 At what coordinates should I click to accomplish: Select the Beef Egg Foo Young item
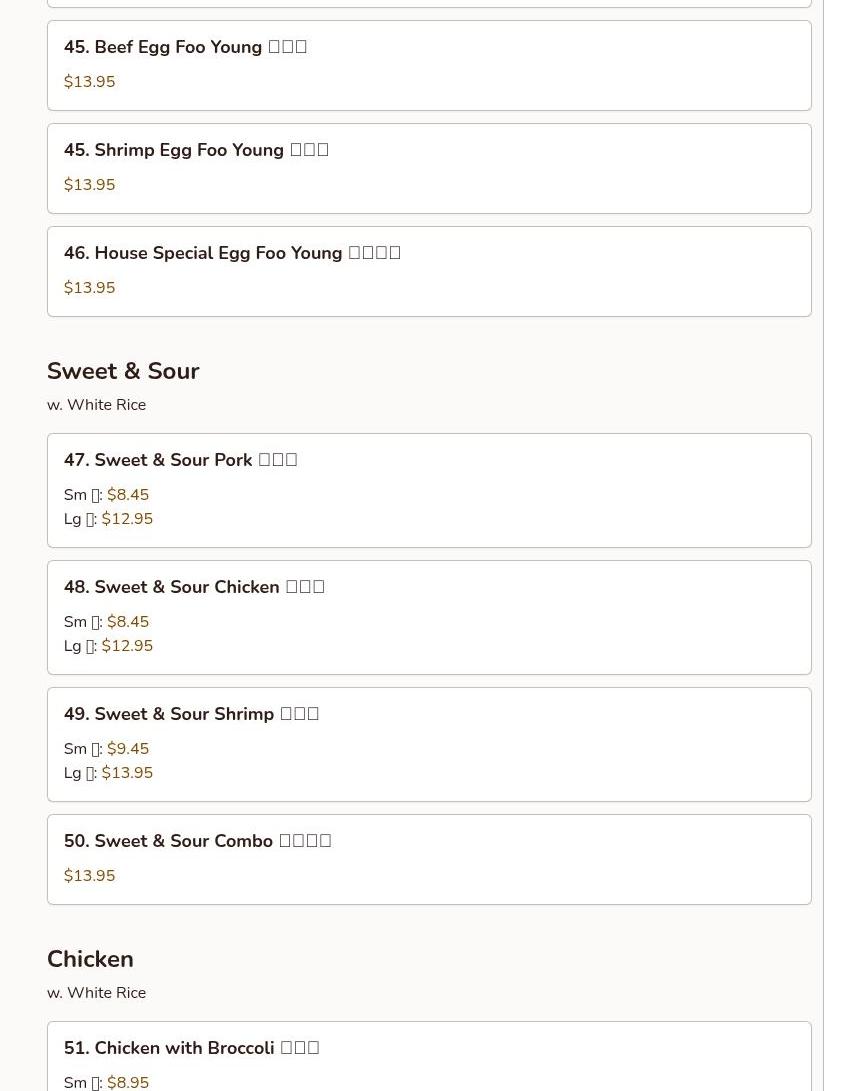click(x=185, y=47)
